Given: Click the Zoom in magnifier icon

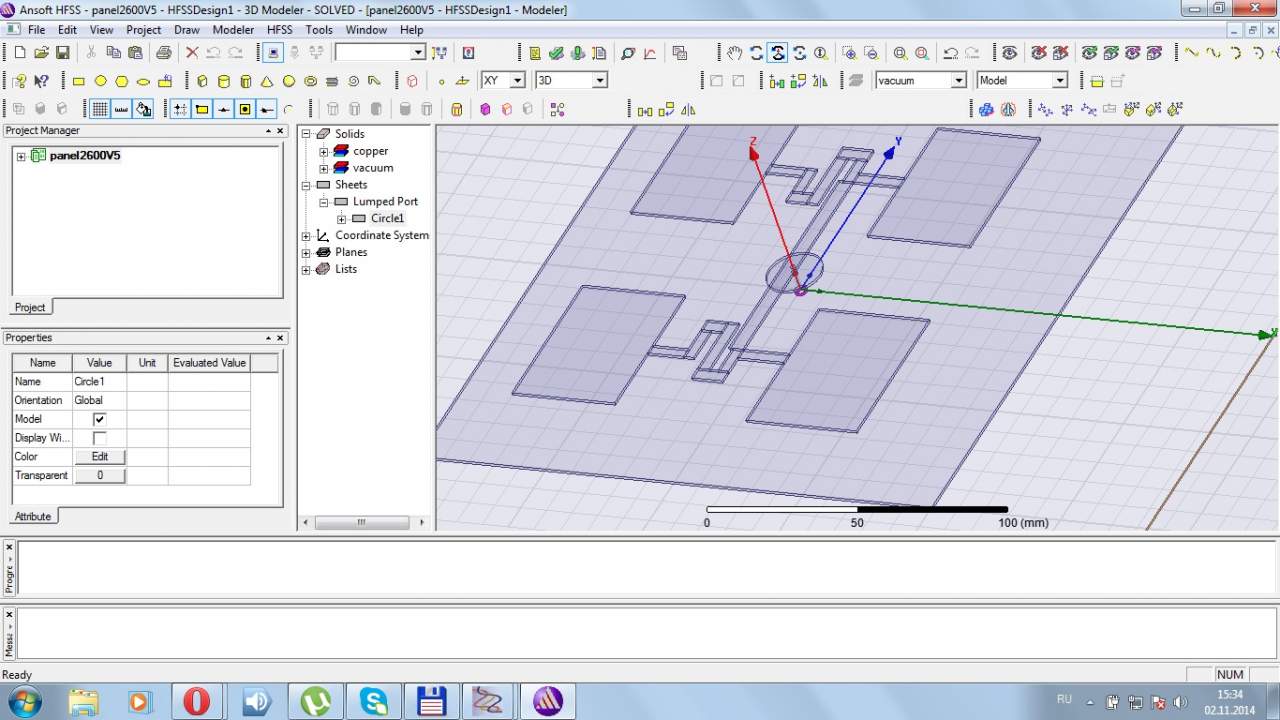Looking at the screenshot, I should (900, 53).
